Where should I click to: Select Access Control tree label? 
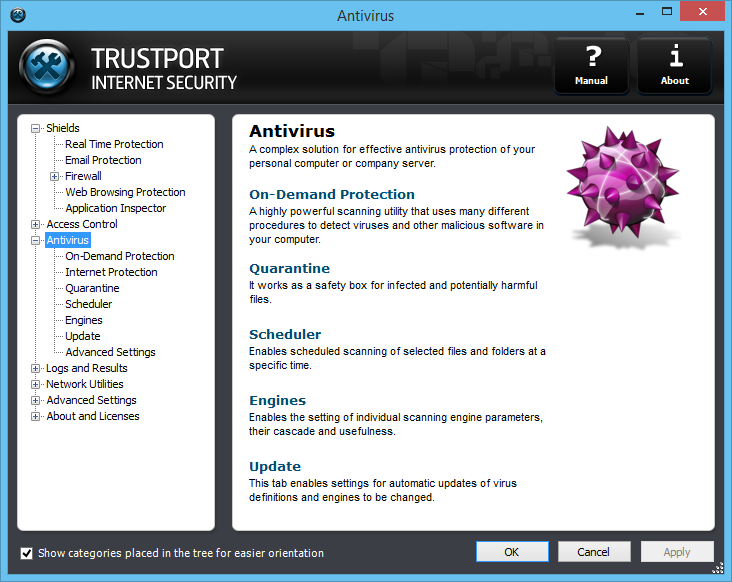point(82,224)
